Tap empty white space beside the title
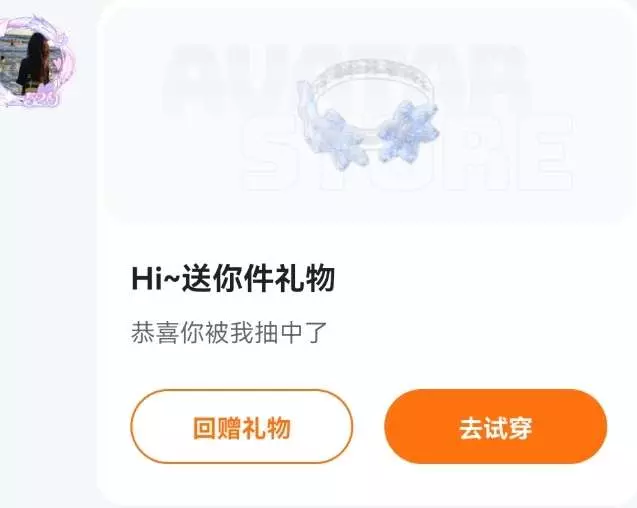Image resolution: width=637 pixels, height=508 pixels. 479,278
